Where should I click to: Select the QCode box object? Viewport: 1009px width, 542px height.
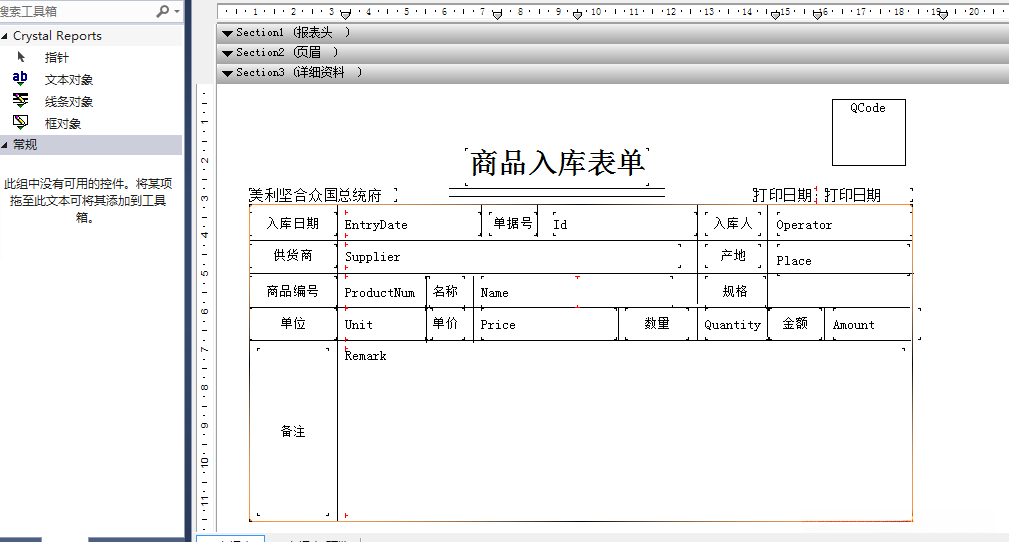pyautogui.click(x=868, y=132)
